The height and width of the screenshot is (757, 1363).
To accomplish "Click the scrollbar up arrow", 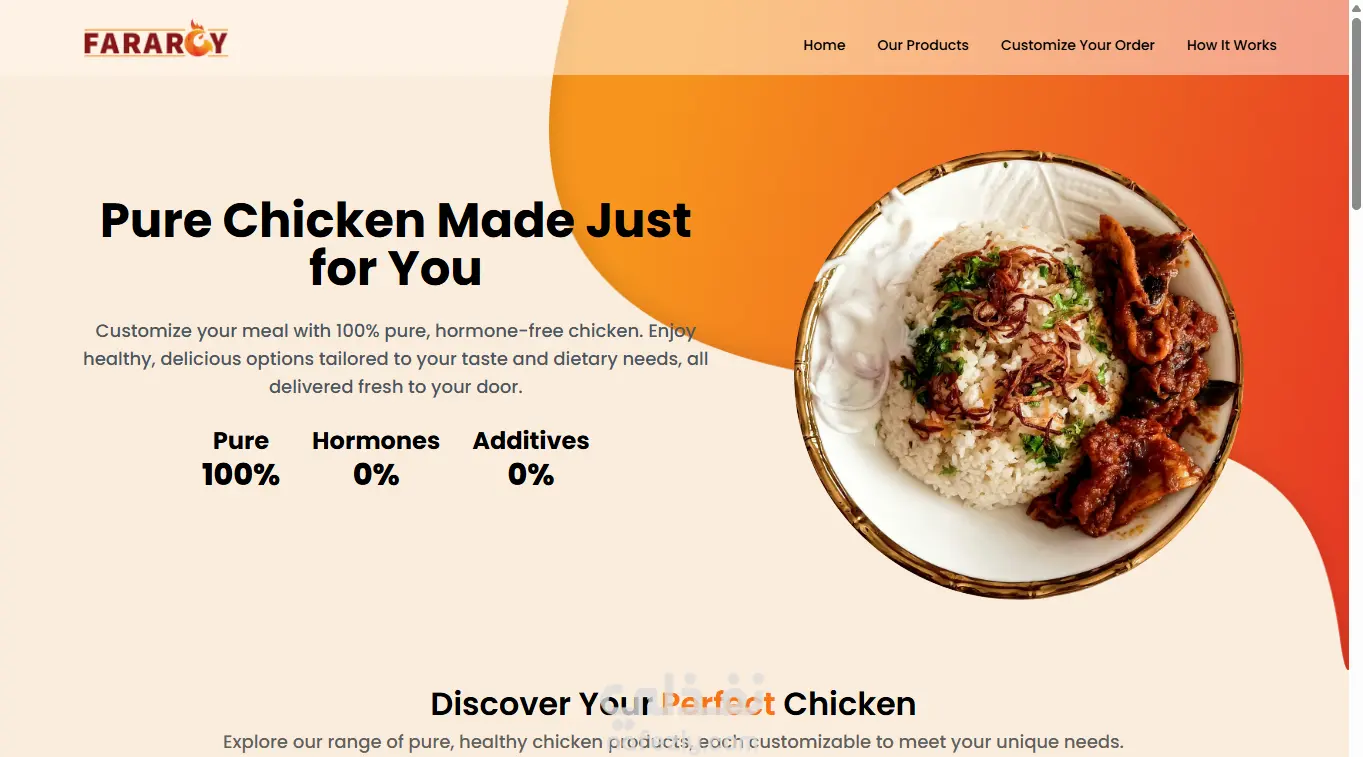I will pos(1356,8).
